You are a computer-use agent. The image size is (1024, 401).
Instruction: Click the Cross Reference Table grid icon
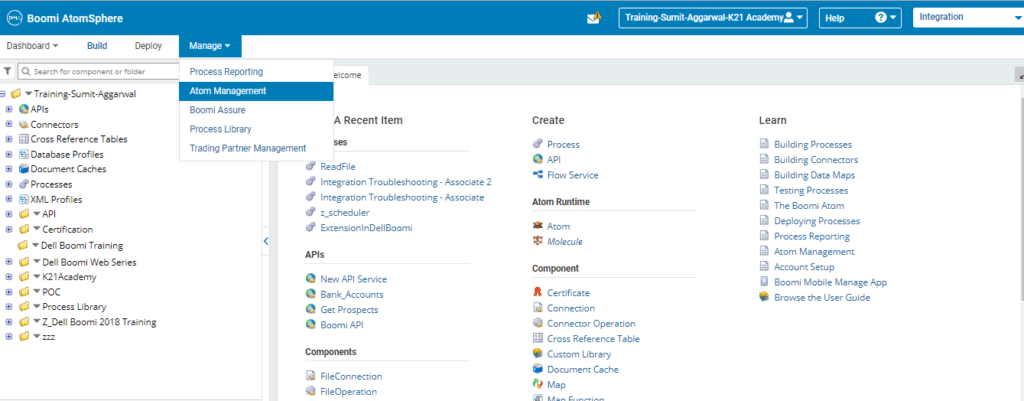pyautogui.click(x=537, y=338)
